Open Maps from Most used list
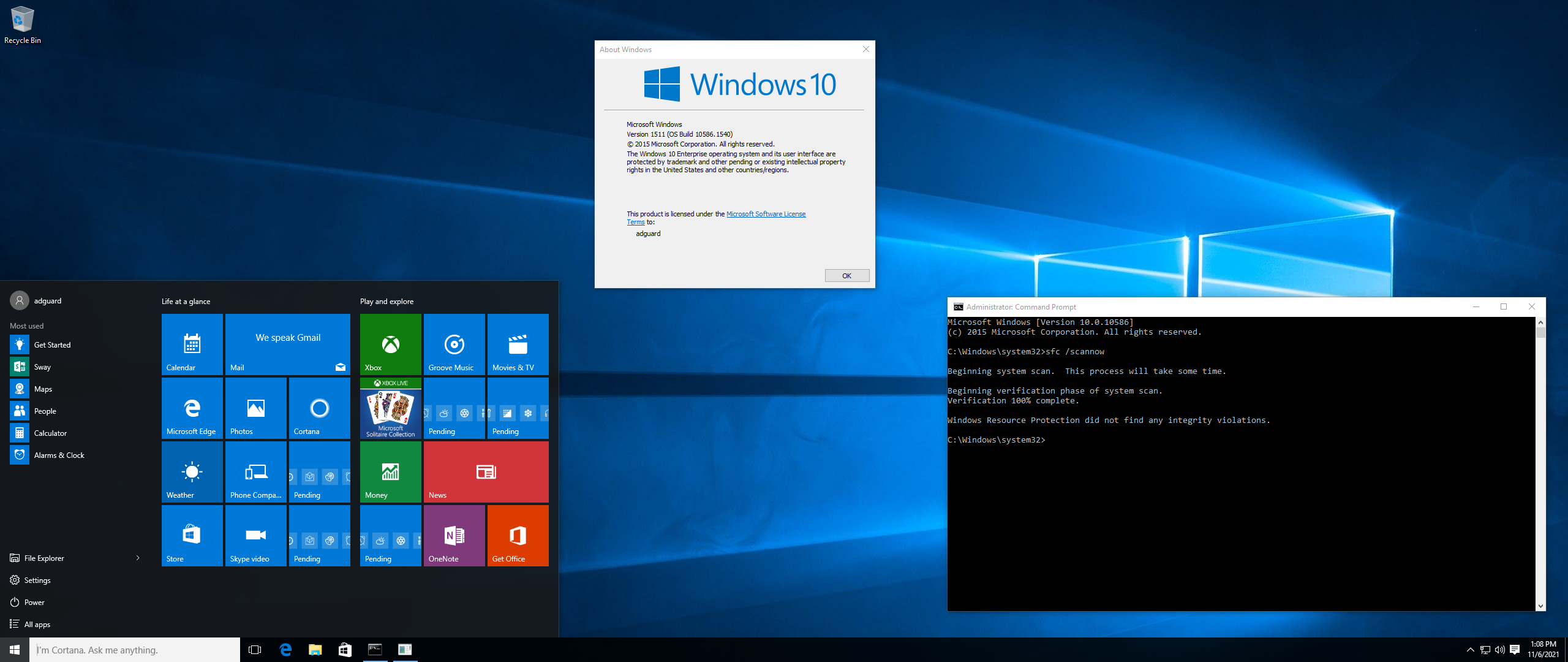 [76, 389]
